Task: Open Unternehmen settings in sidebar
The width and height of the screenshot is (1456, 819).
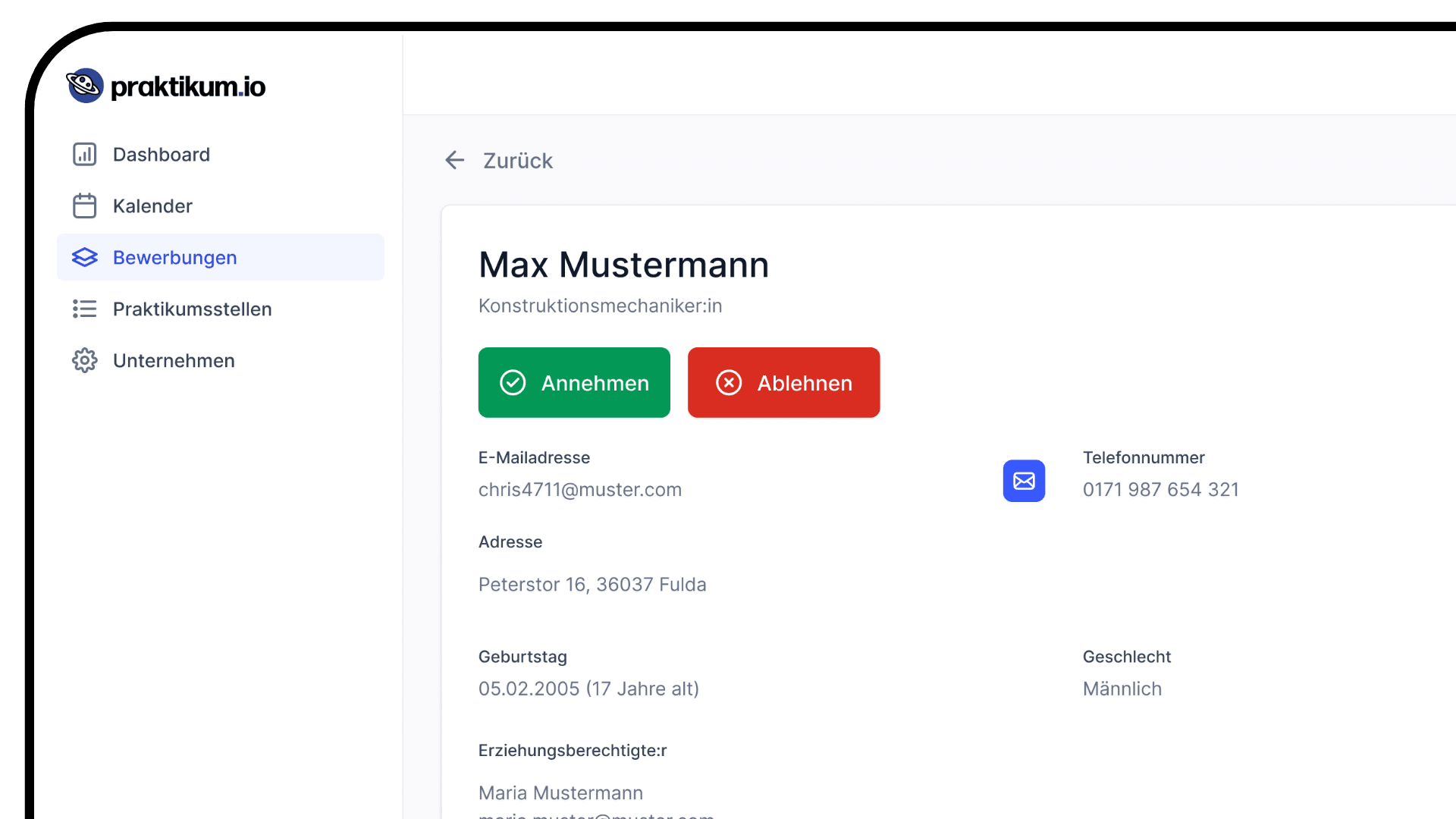Action: [174, 361]
